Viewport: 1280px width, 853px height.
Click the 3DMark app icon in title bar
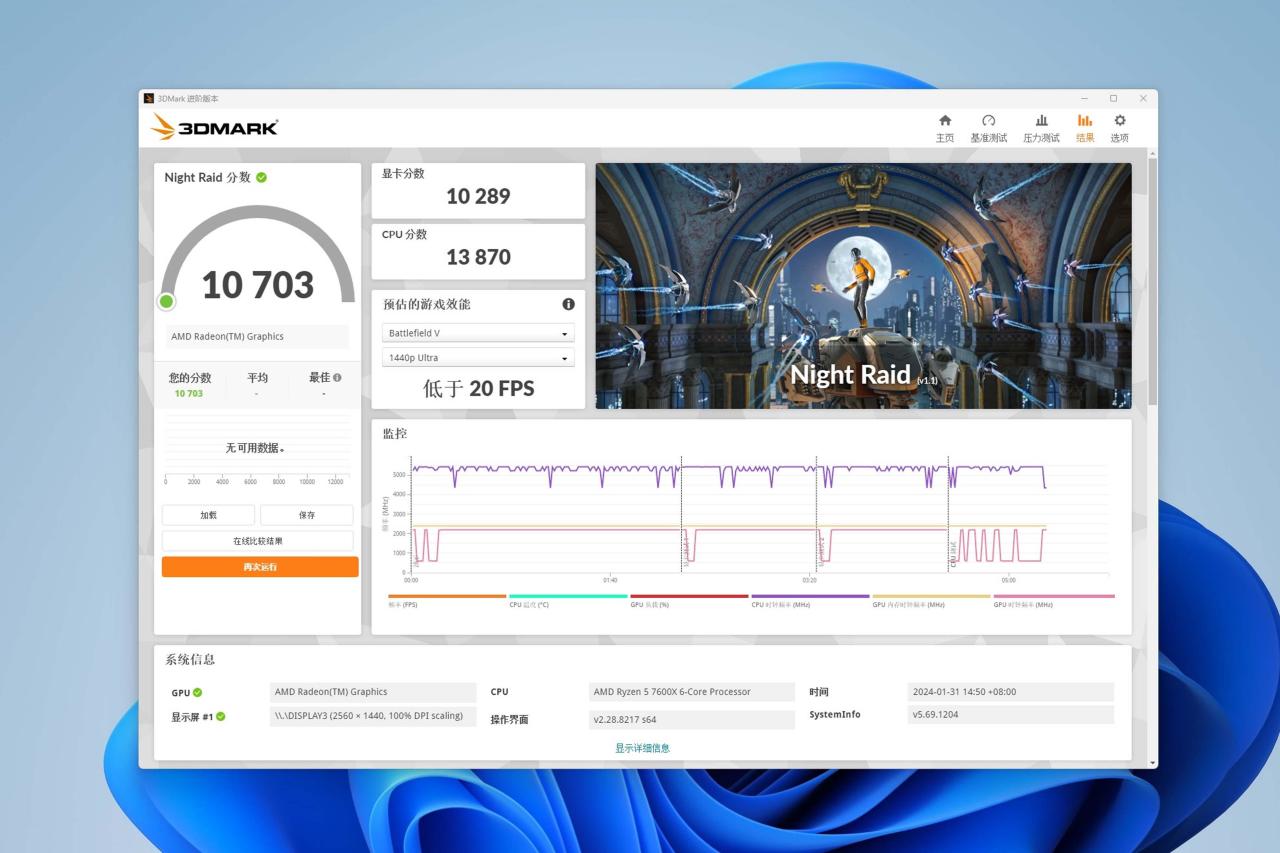coord(149,98)
